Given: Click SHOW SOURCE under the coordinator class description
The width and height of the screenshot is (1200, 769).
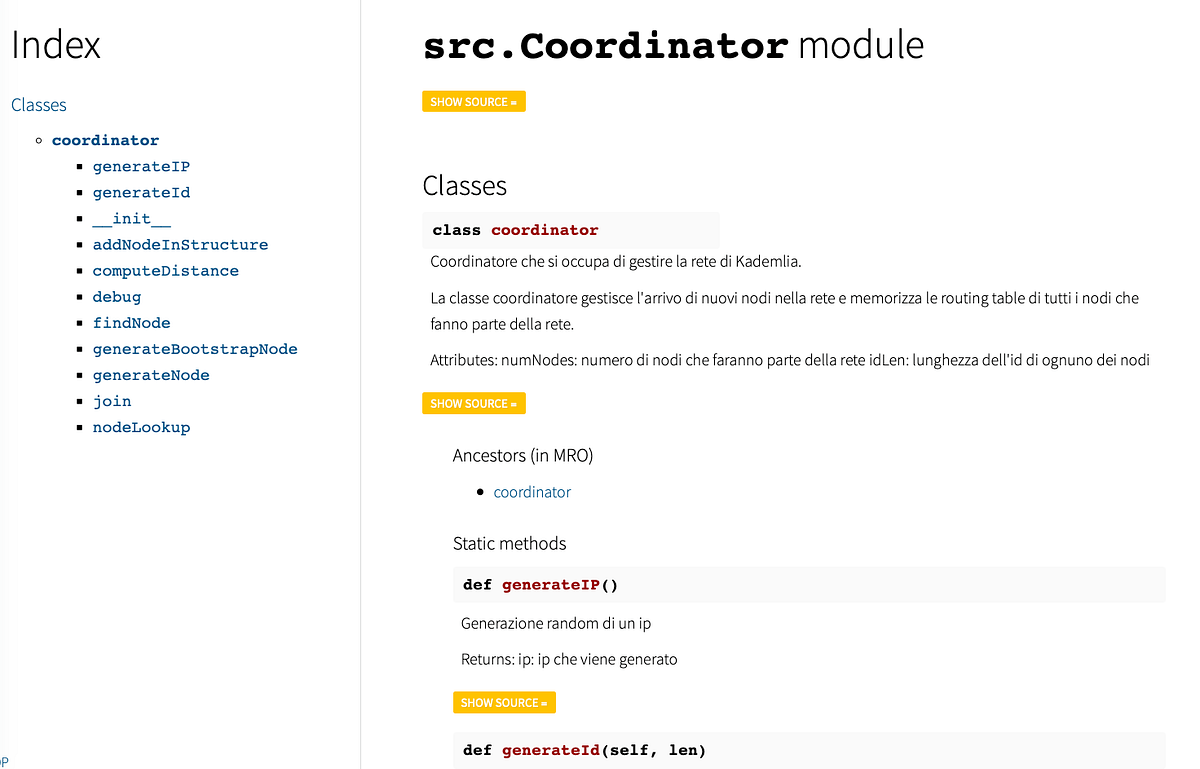Looking at the screenshot, I should [473, 403].
